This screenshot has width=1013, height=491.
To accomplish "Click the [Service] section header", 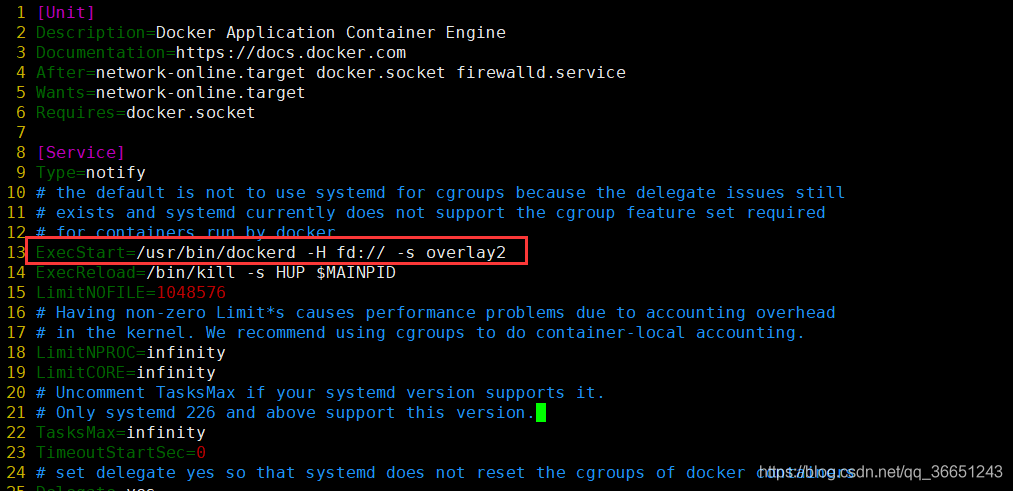I will click(81, 152).
